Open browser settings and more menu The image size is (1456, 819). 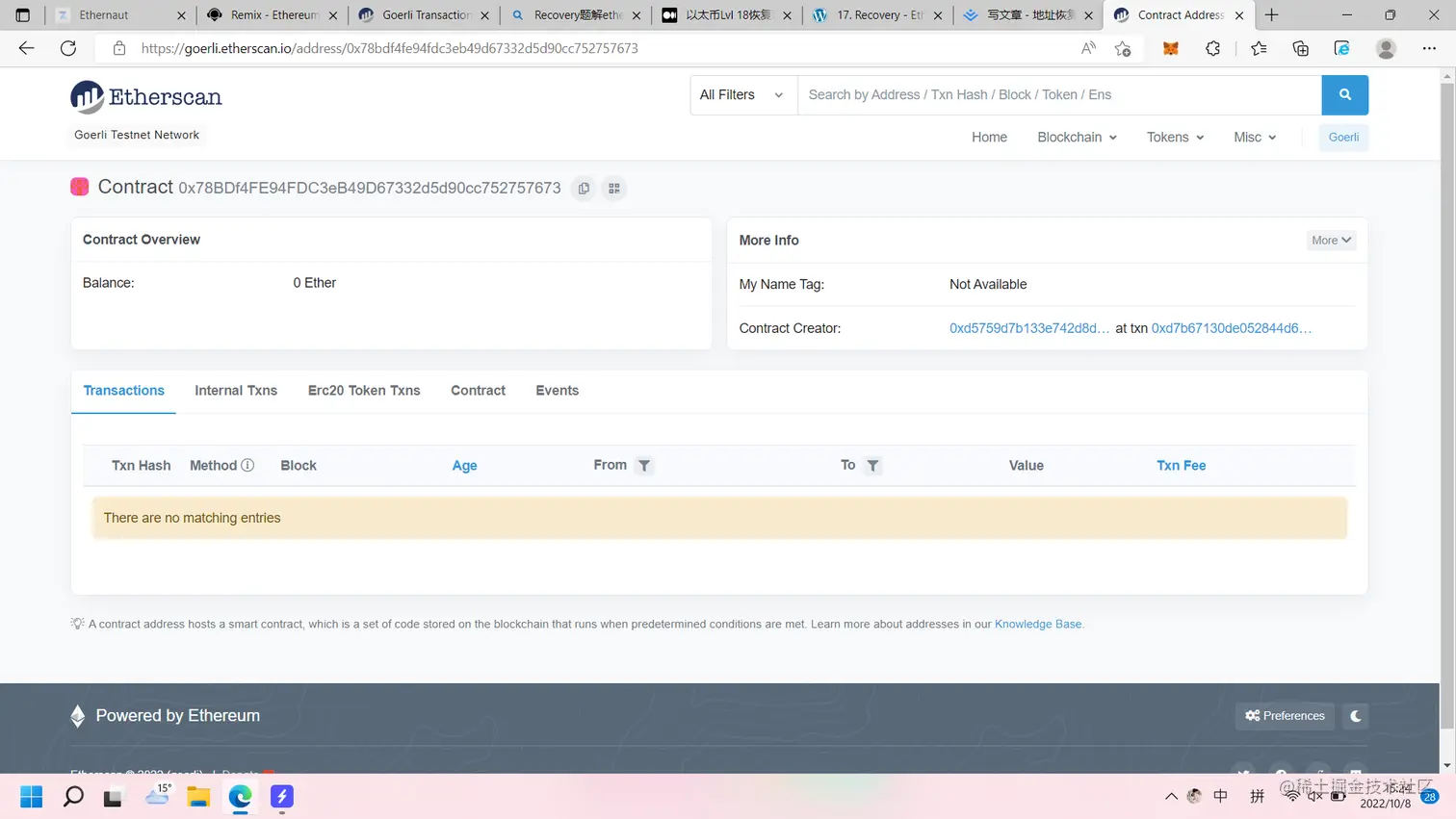(x=1429, y=48)
